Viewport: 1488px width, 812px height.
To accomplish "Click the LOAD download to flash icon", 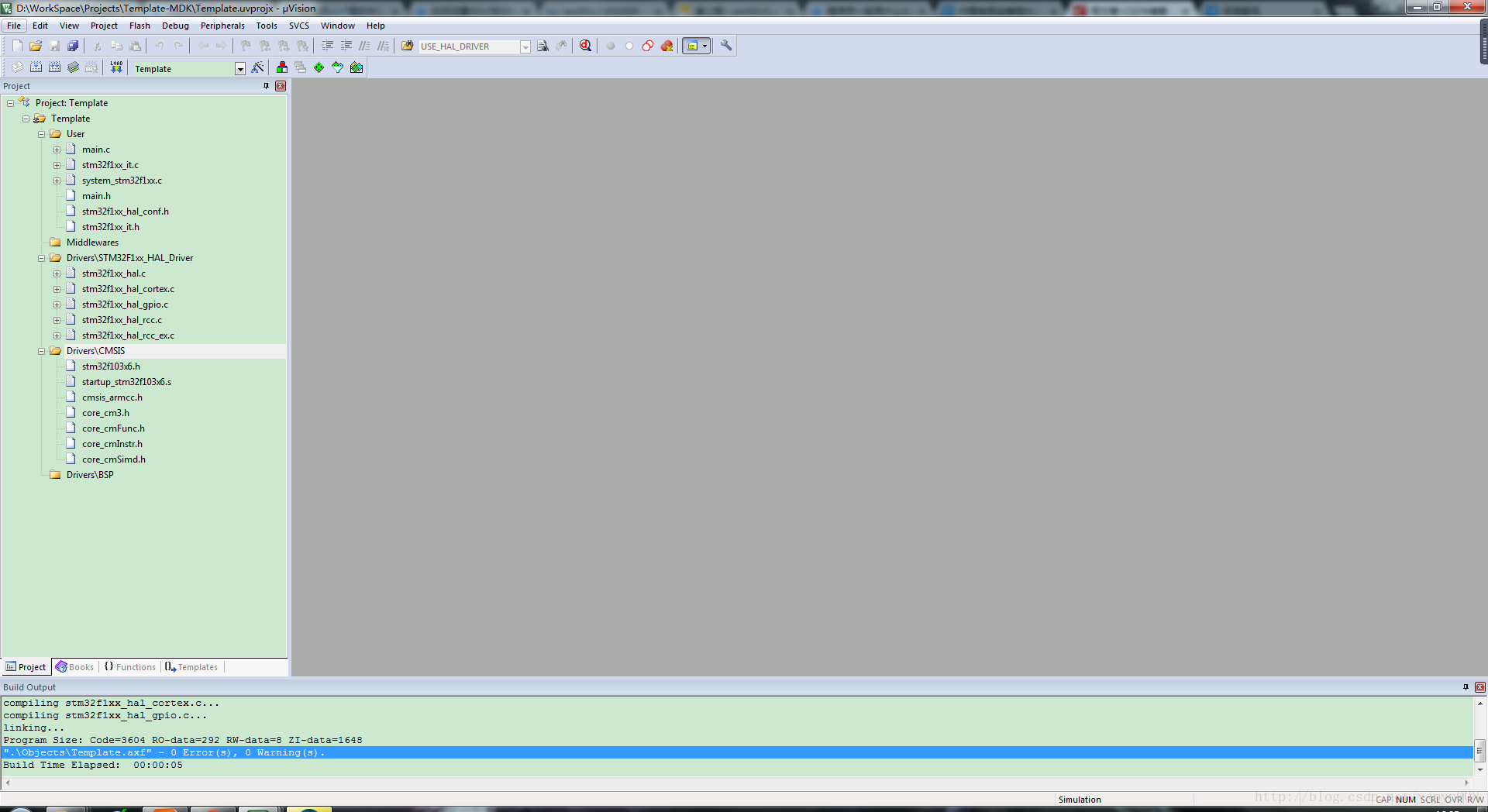I will coord(116,67).
